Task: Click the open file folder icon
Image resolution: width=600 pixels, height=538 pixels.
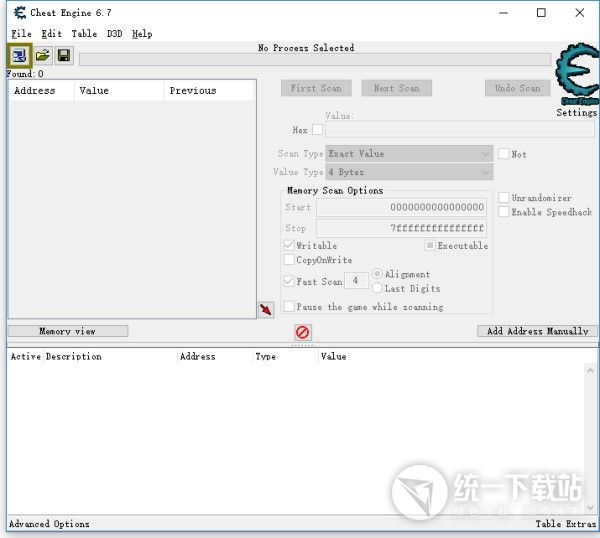Action: (x=42, y=56)
